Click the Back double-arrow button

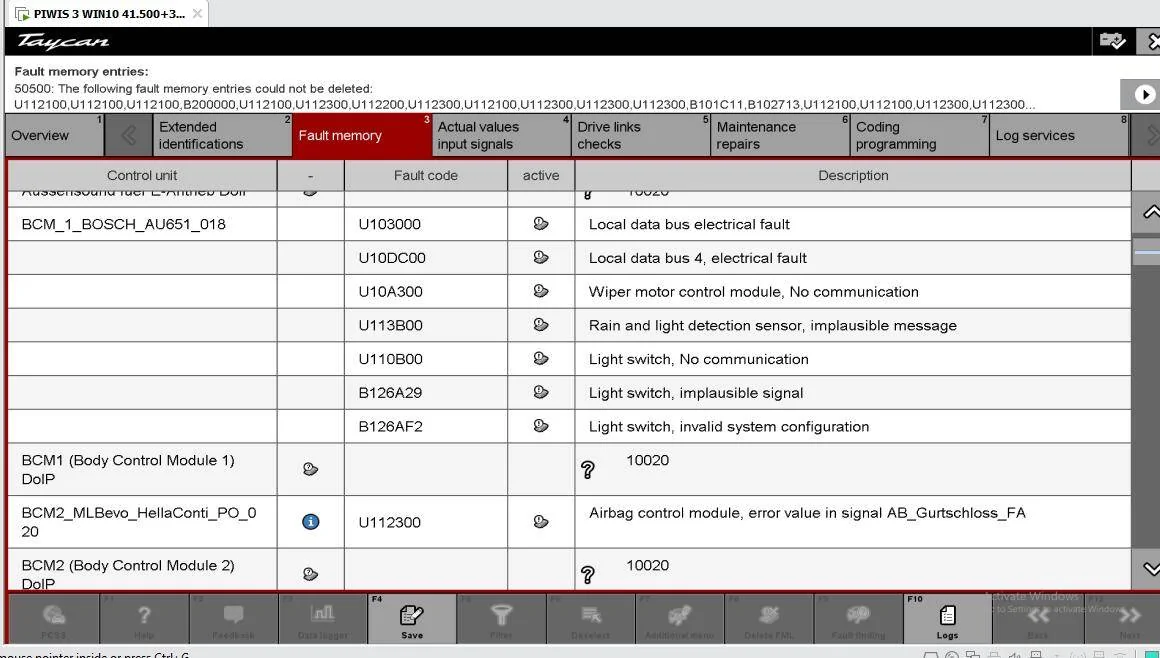(1037, 619)
